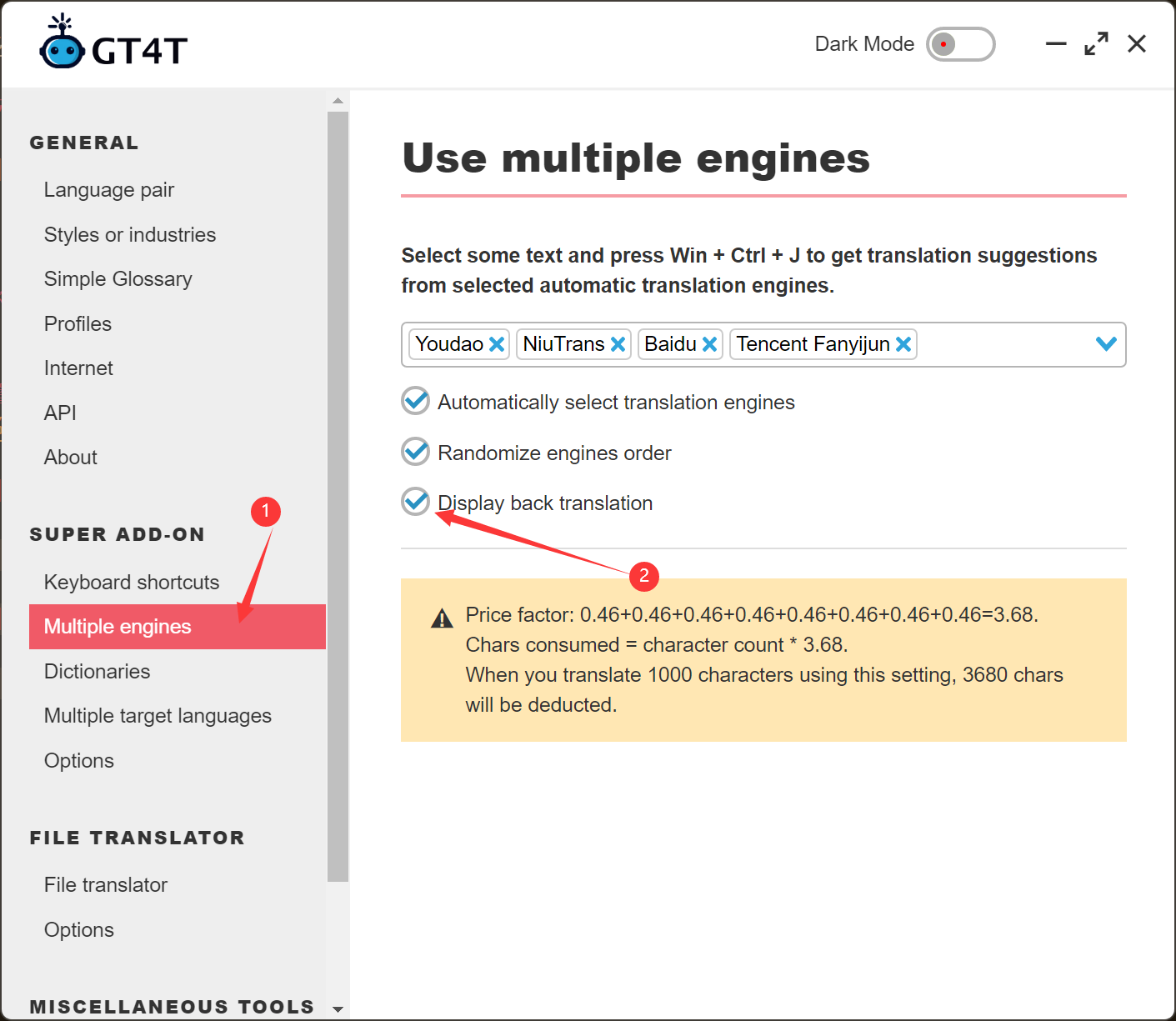Open the Simple Glossary page
The width and height of the screenshot is (1176, 1021).
(x=118, y=278)
